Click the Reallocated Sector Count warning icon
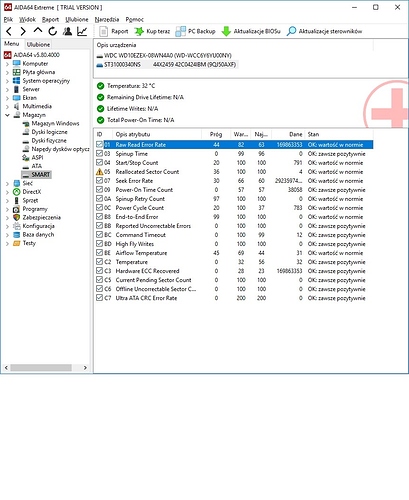Screen dimensions: 409x500 pyautogui.click(x=99, y=172)
